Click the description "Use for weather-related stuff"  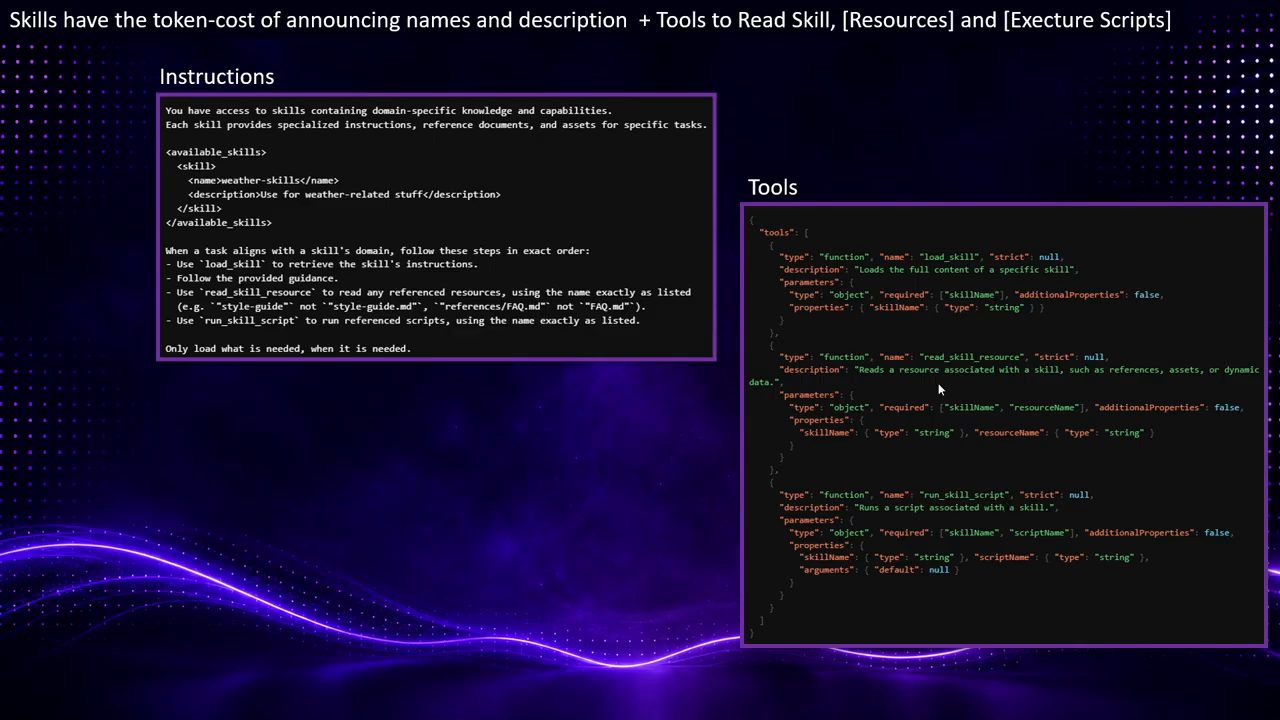pos(344,195)
